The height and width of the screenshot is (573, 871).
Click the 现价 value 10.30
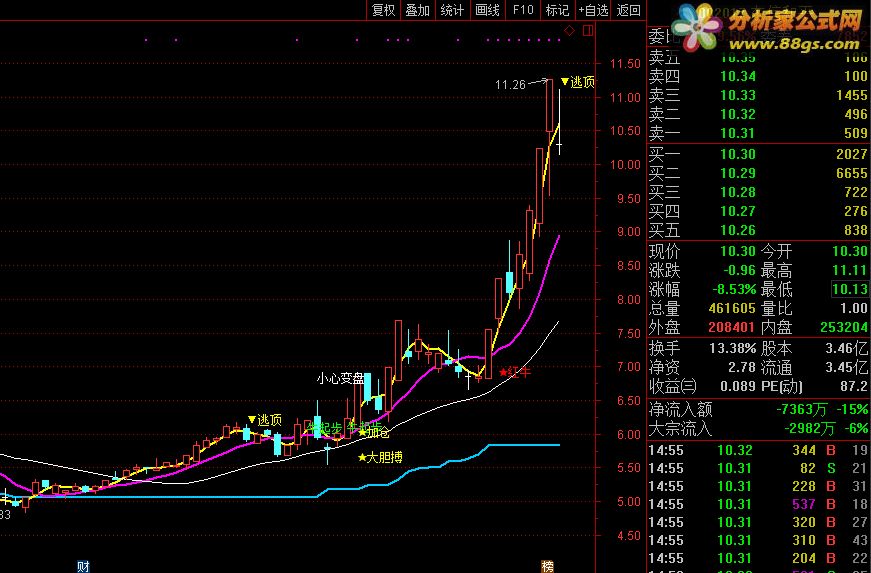pos(738,251)
